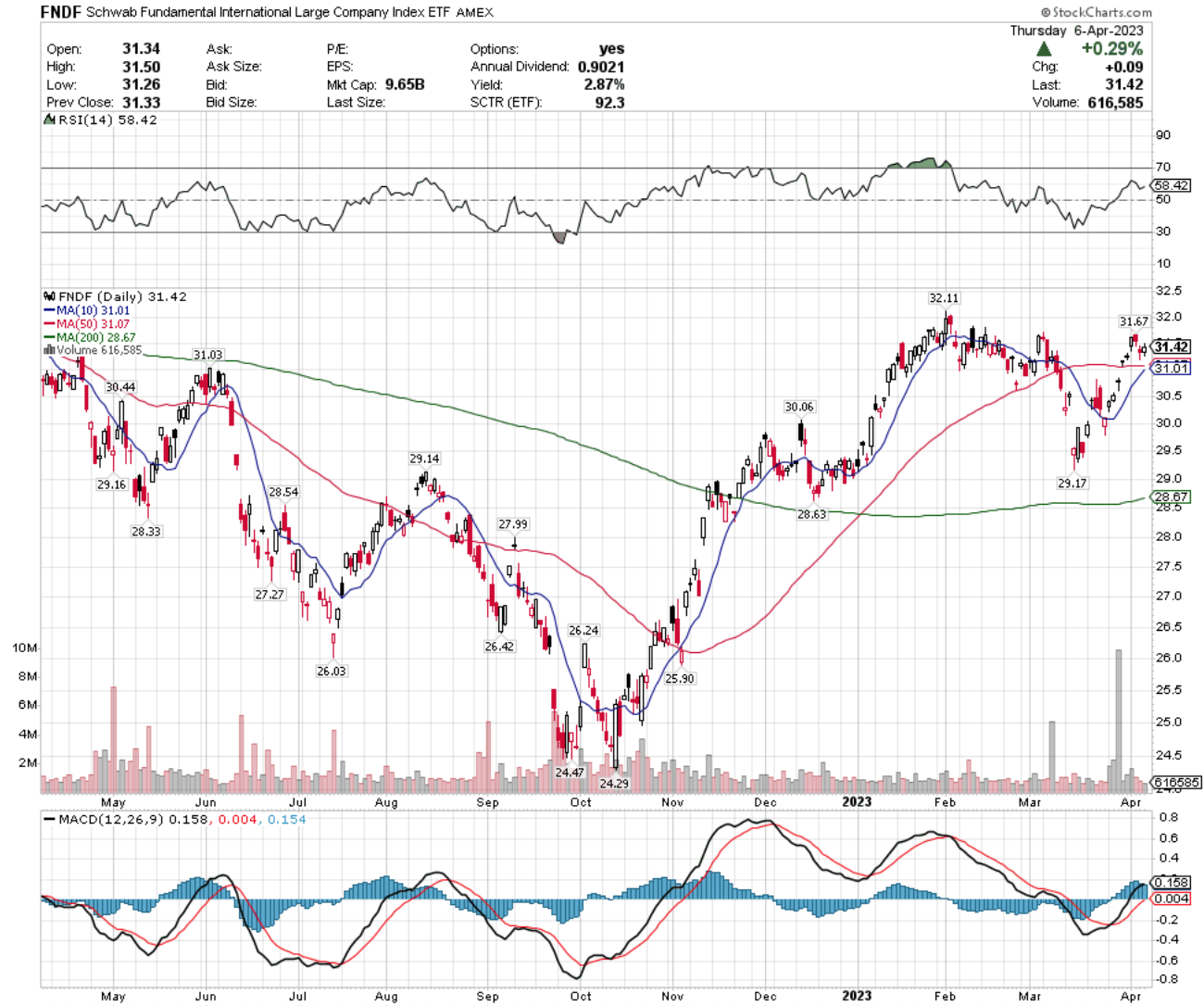
Task: Click the MACD 0.158 axis tag
Action: (1172, 882)
